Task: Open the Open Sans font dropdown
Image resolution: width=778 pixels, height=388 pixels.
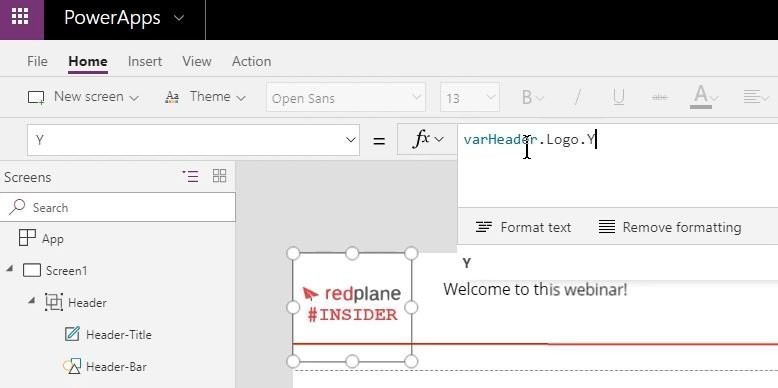Action: (346, 97)
